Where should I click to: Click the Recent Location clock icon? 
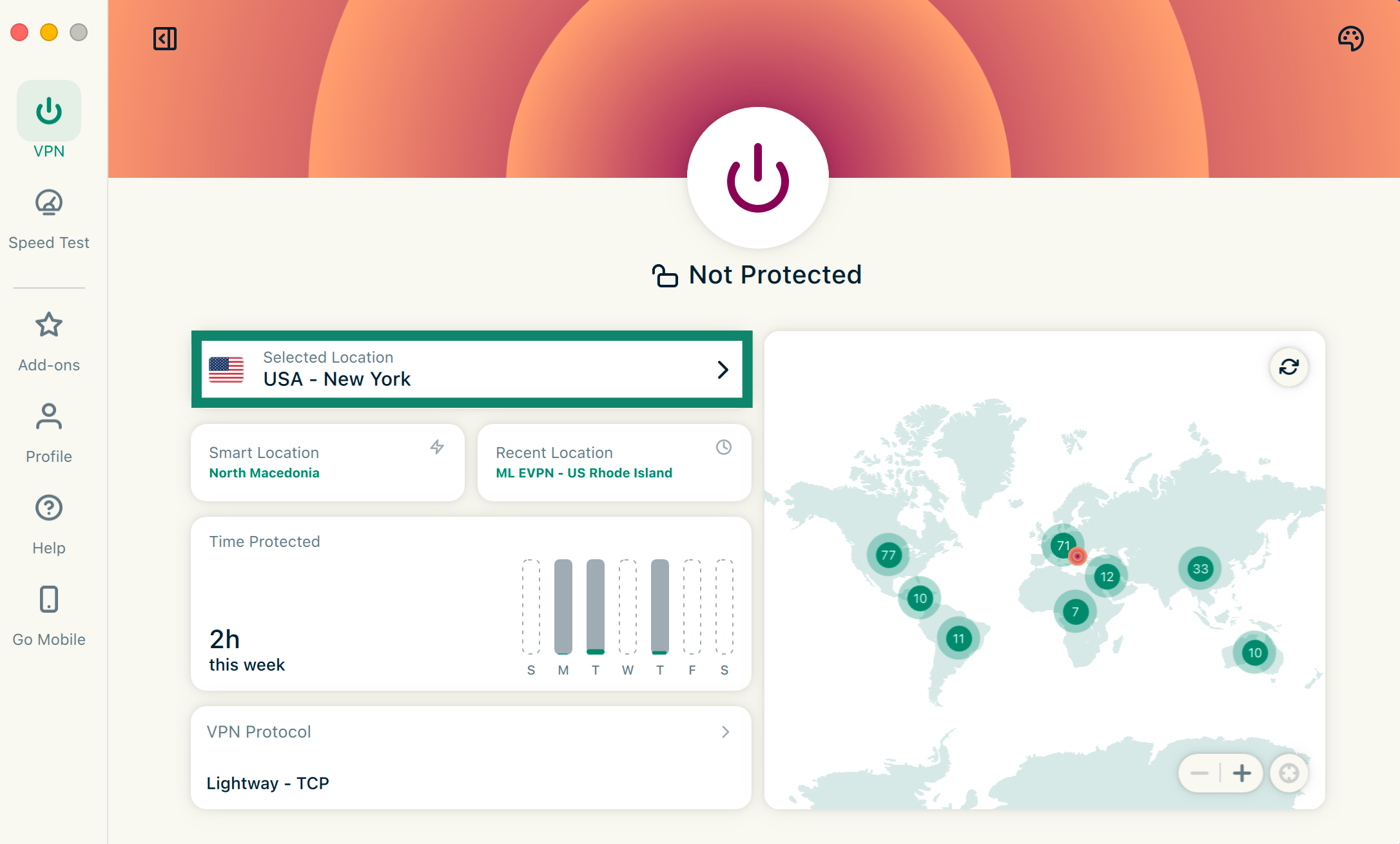(x=724, y=447)
